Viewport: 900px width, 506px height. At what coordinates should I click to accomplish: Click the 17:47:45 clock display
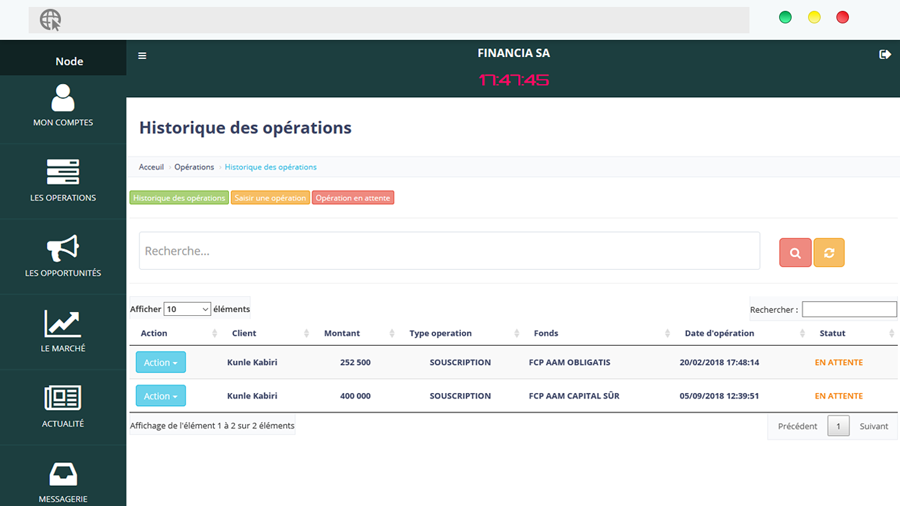coord(514,80)
